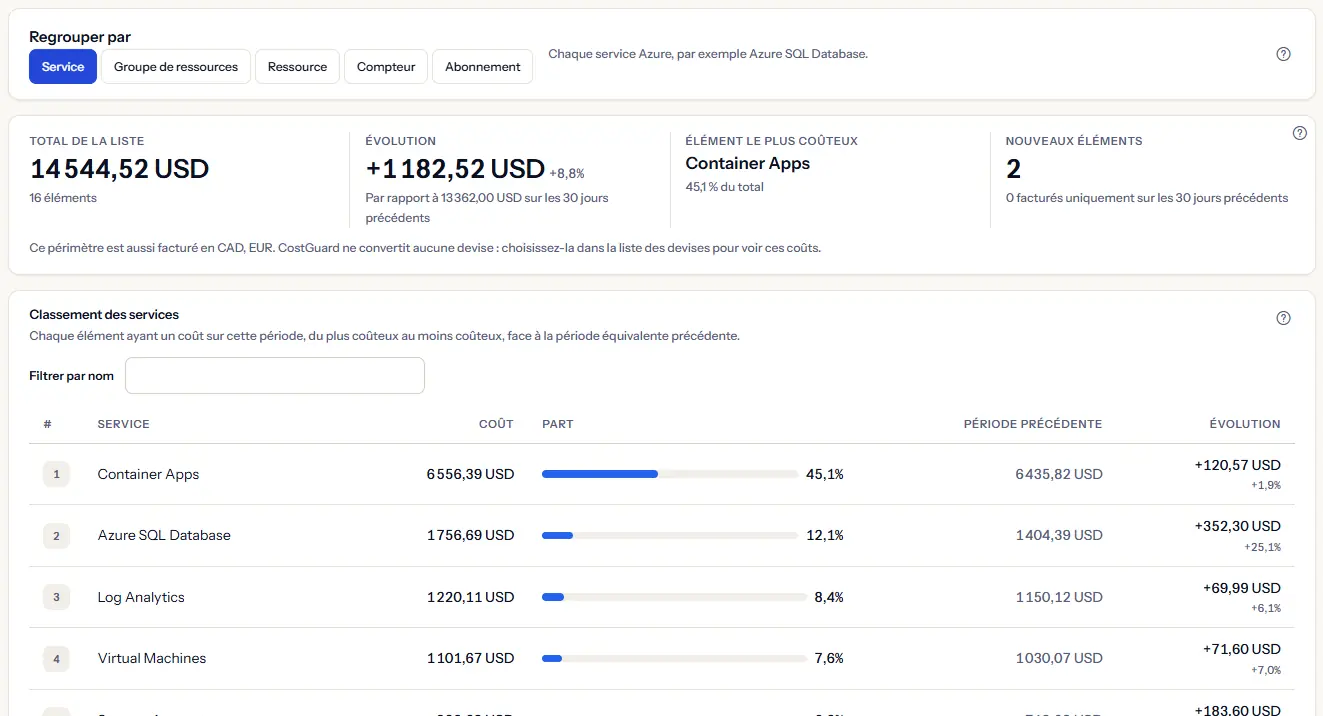Group costs by Ressource
1323x716 pixels.
click(297, 67)
